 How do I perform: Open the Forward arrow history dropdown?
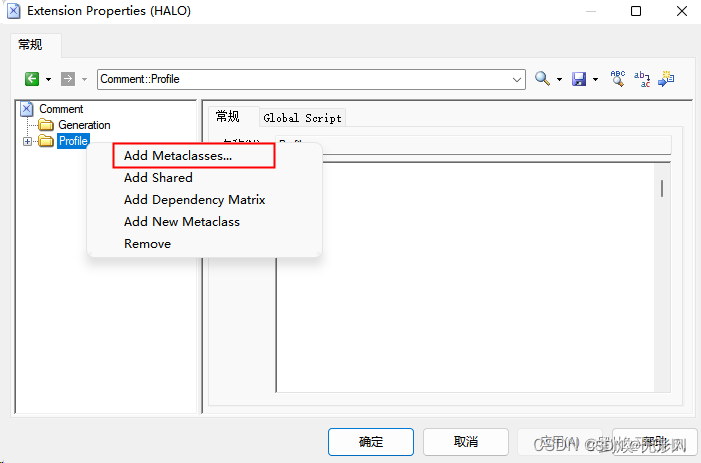click(84, 80)
